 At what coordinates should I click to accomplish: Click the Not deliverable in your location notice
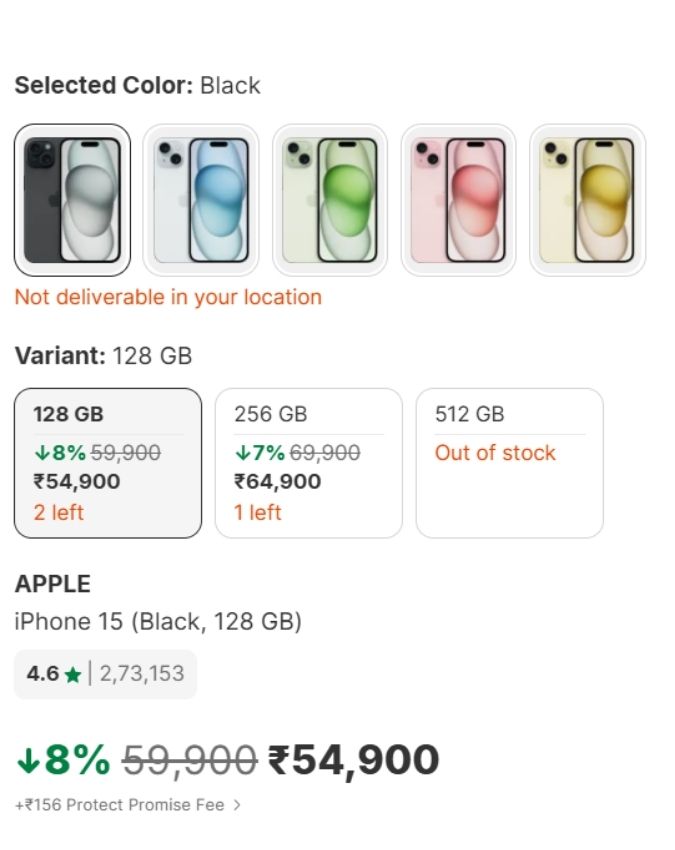tap(168, 297)
